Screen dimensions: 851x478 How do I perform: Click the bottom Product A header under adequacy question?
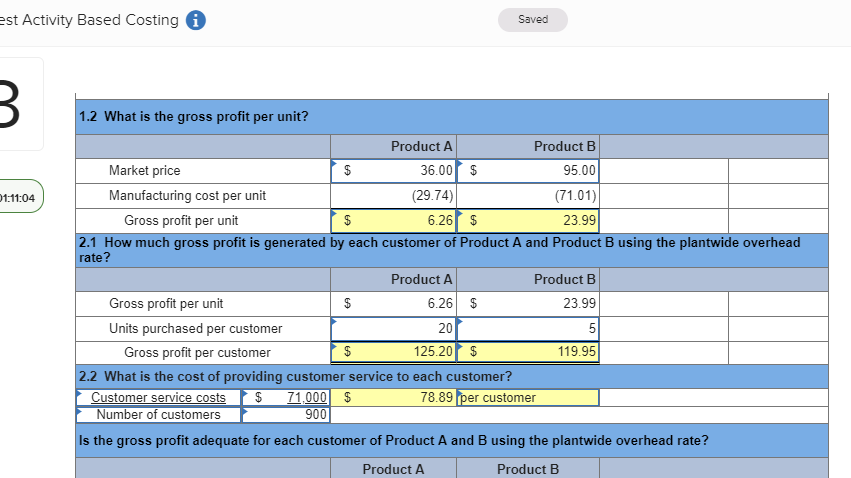click(393, 469)
